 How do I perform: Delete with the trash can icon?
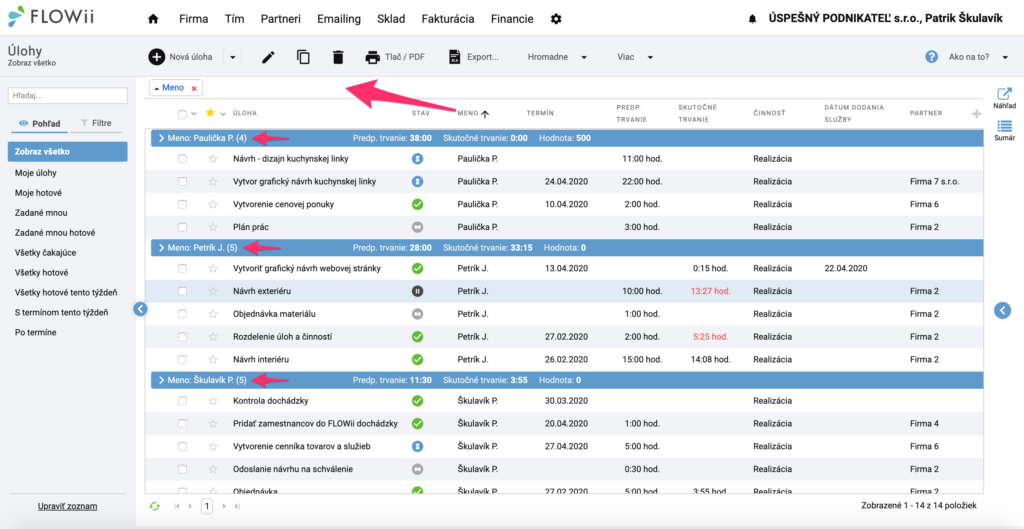coord(338,57)
